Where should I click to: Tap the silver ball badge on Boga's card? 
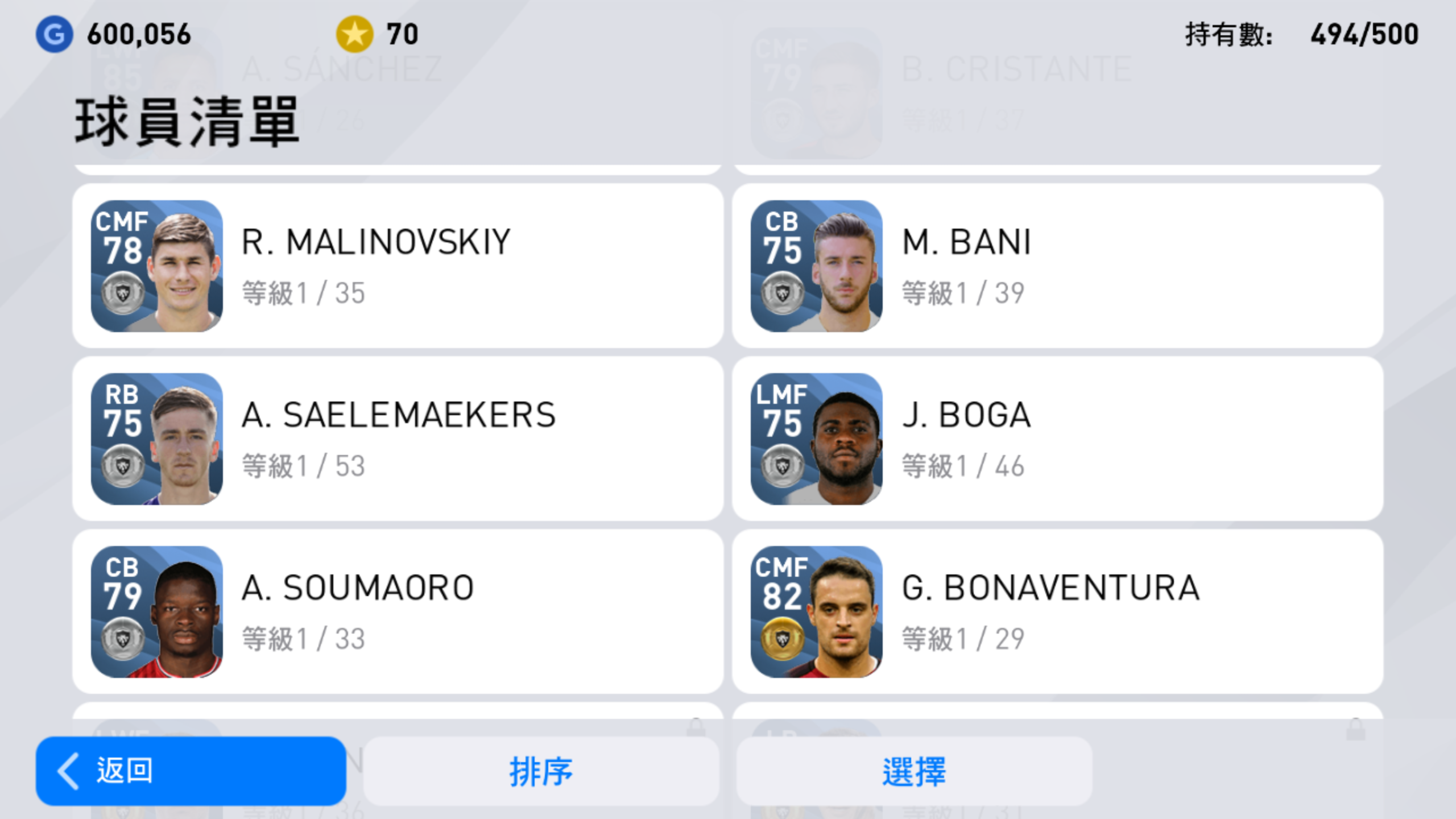pos(783,466)
